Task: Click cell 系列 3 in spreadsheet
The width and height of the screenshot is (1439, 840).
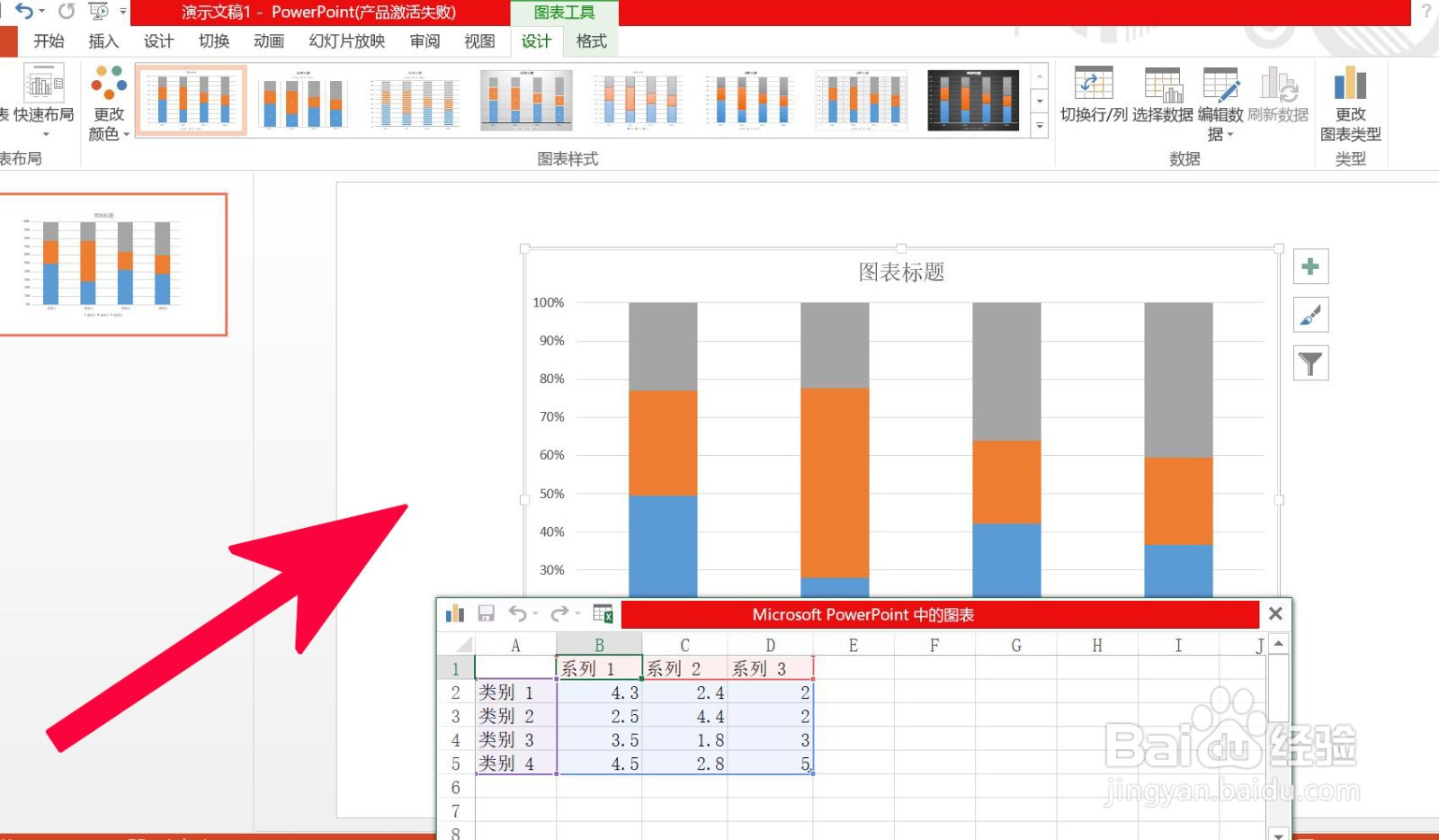Action: click(x=770, y=668)
